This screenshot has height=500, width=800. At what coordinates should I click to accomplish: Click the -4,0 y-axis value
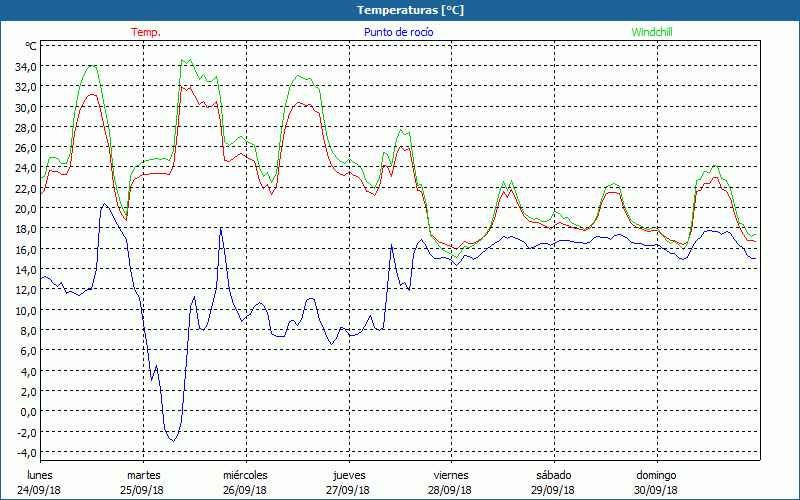pyautogui.click(x=27, y=452)
